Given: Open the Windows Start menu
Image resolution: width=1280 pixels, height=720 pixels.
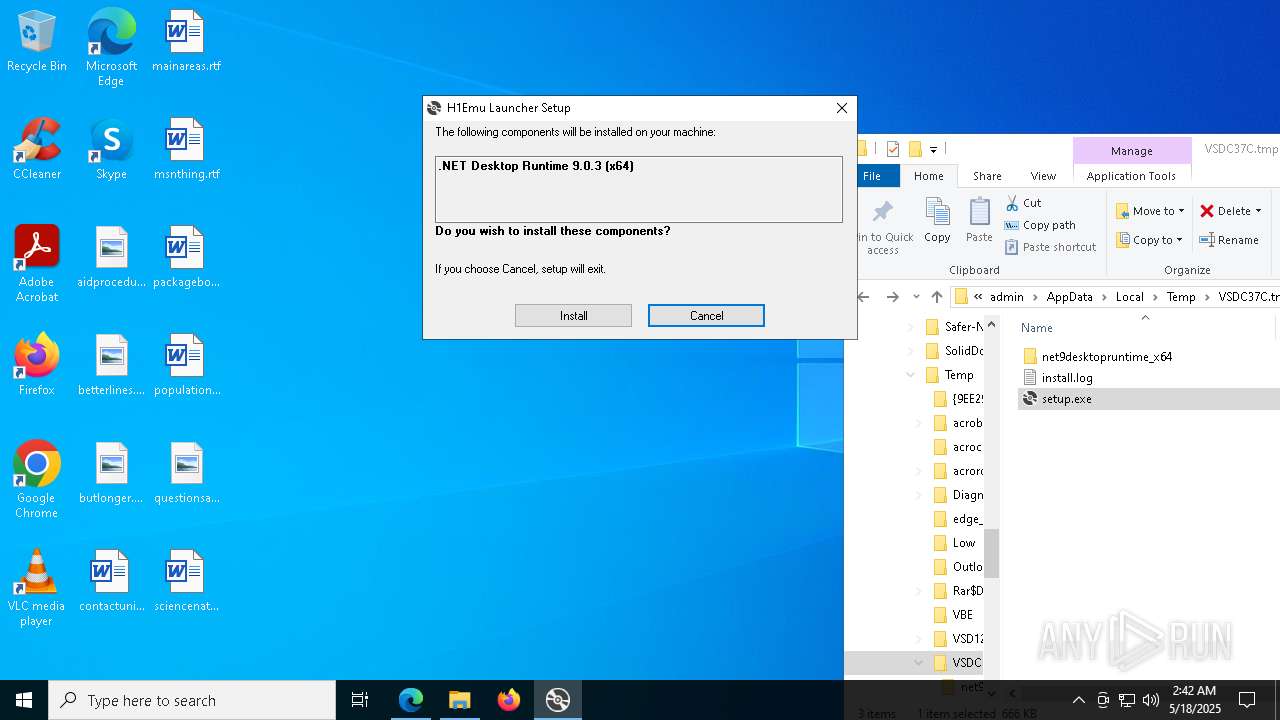Looking at the screenshot, I should tap(24, 700).
